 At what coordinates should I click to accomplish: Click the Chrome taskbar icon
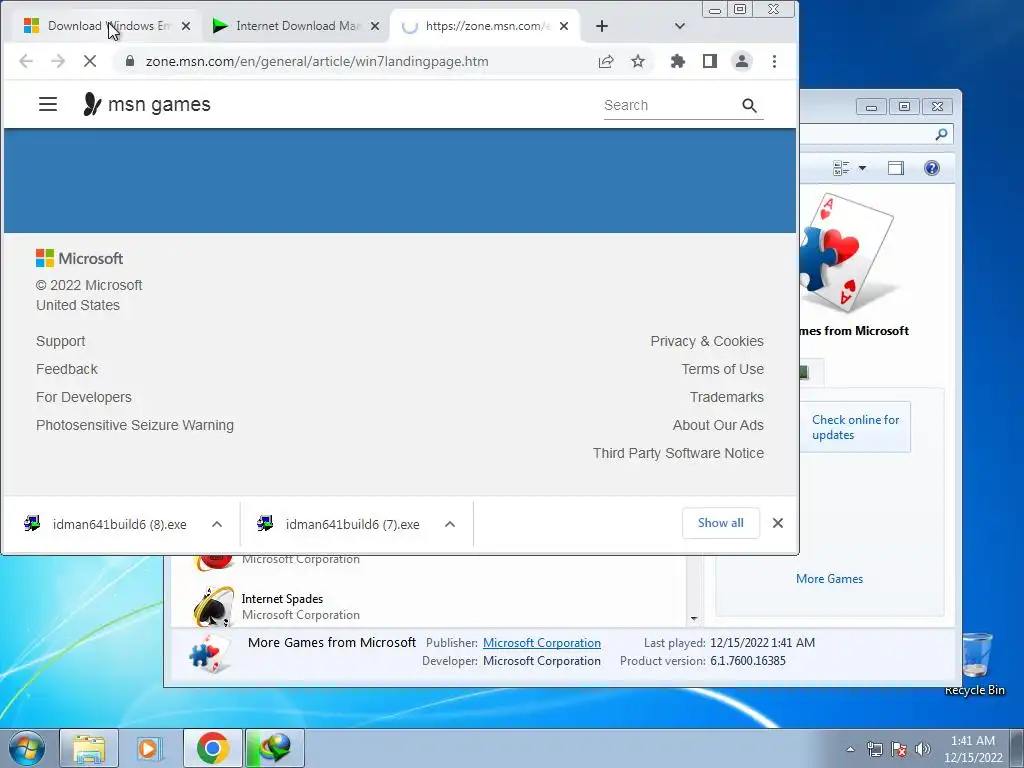[x=212, y=748]
